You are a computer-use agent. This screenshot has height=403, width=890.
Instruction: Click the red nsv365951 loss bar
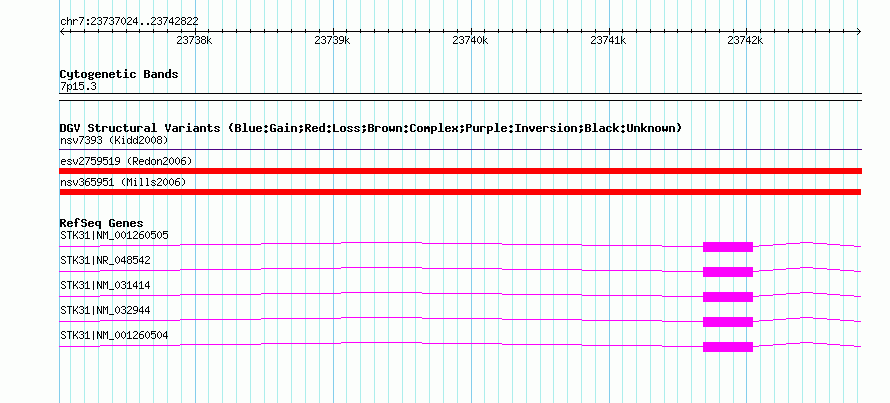tap(460, 192)
